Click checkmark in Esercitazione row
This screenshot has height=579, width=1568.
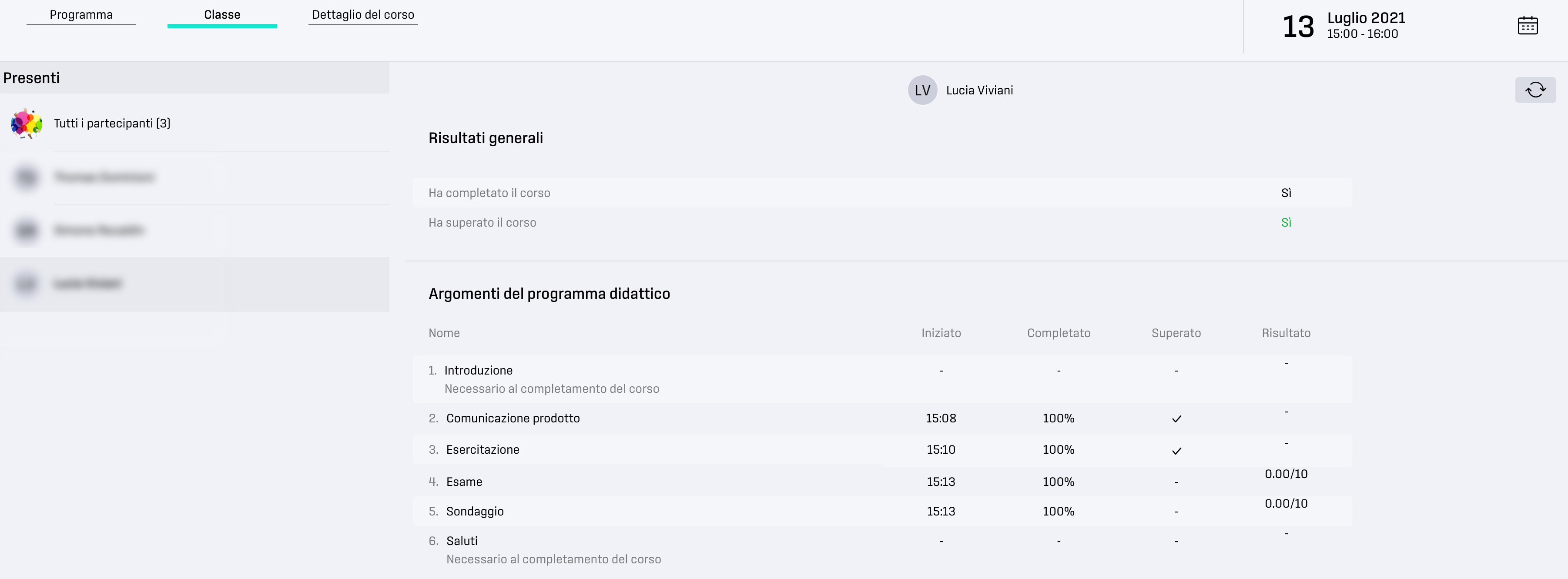pyautogui.click(x=1176, y=451)
